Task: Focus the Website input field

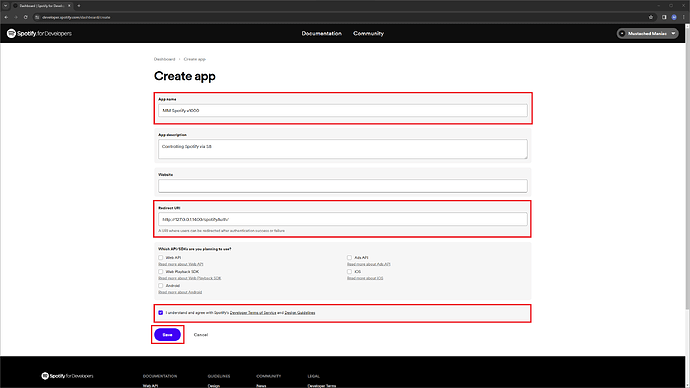Action: [x=342, y=186]
